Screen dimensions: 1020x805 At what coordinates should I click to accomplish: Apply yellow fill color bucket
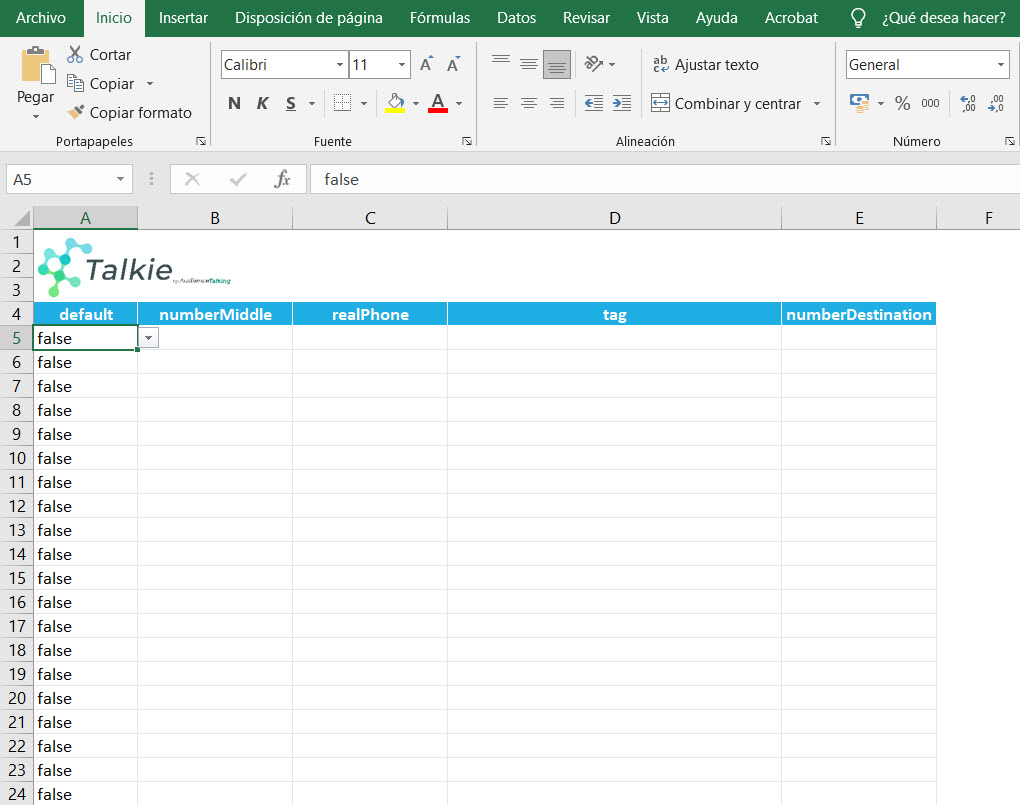395,103
